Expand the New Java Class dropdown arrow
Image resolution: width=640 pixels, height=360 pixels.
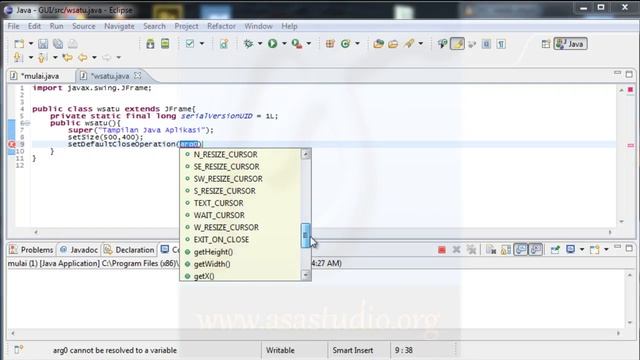(357, 43)
